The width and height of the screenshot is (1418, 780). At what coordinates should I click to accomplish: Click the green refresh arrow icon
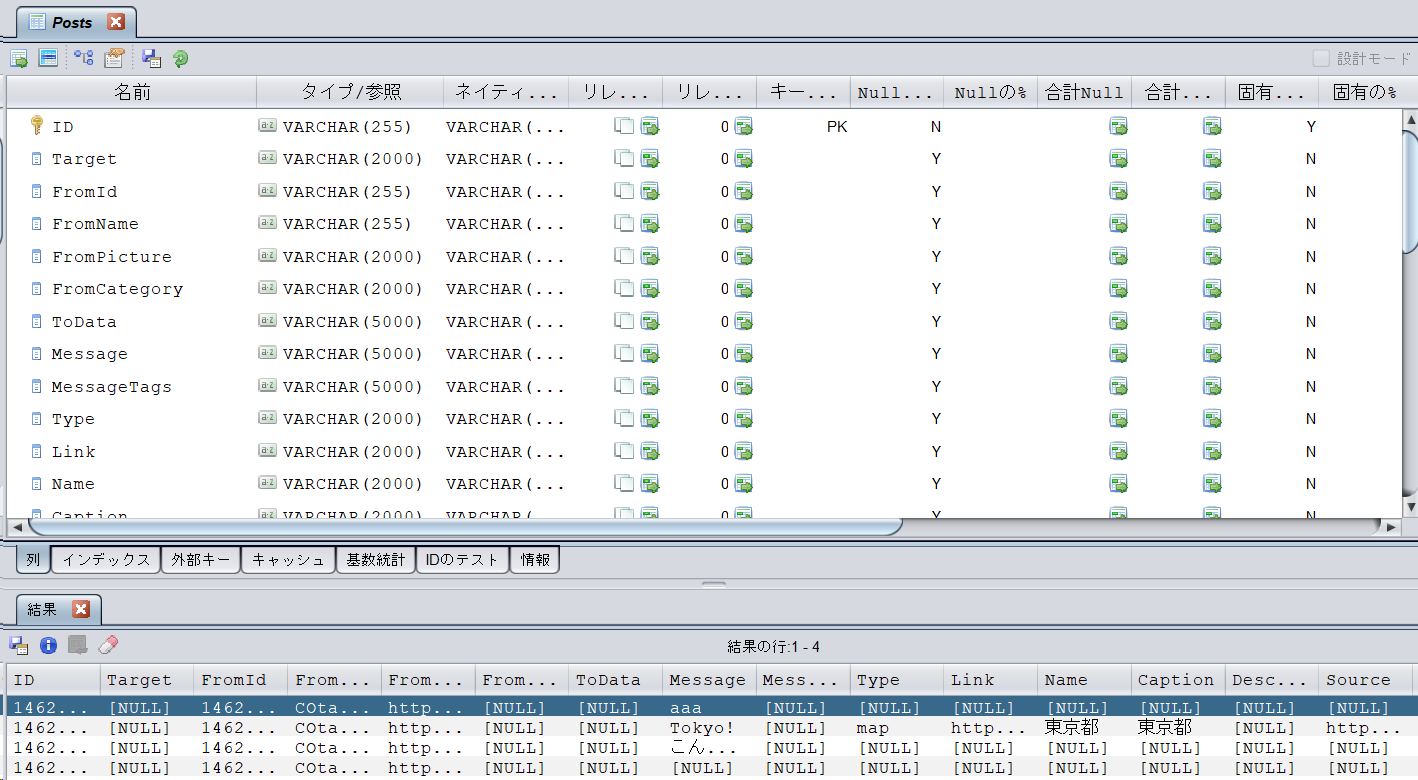coord(180,58)
